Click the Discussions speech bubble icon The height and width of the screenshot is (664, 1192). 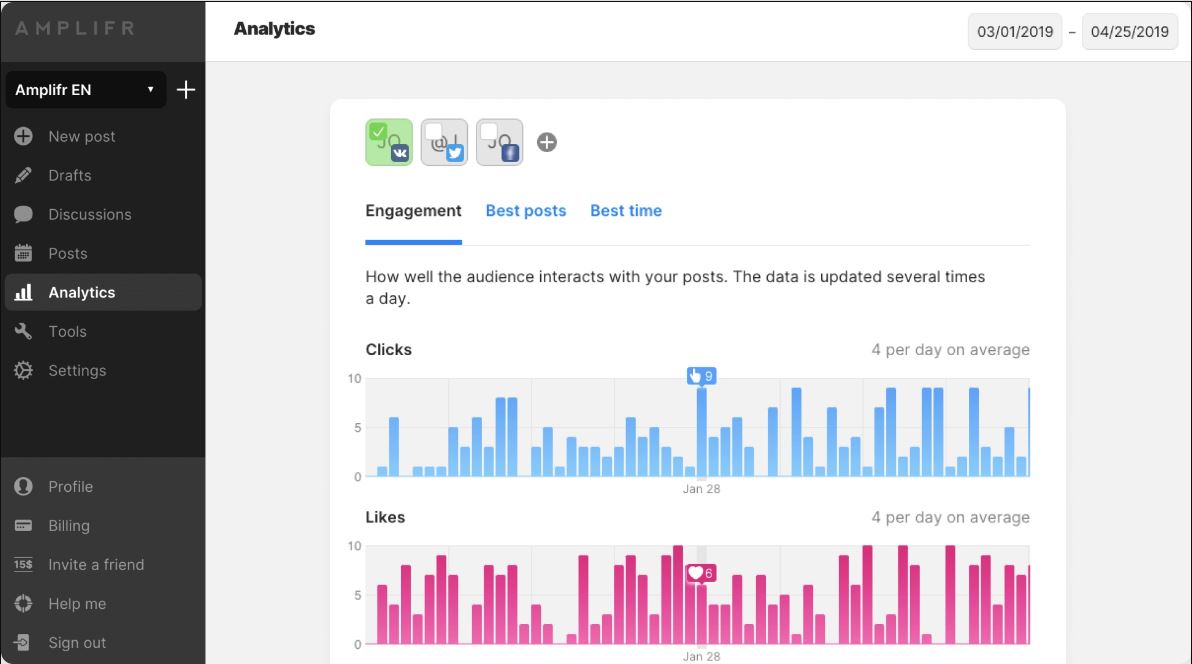[23, 214]
